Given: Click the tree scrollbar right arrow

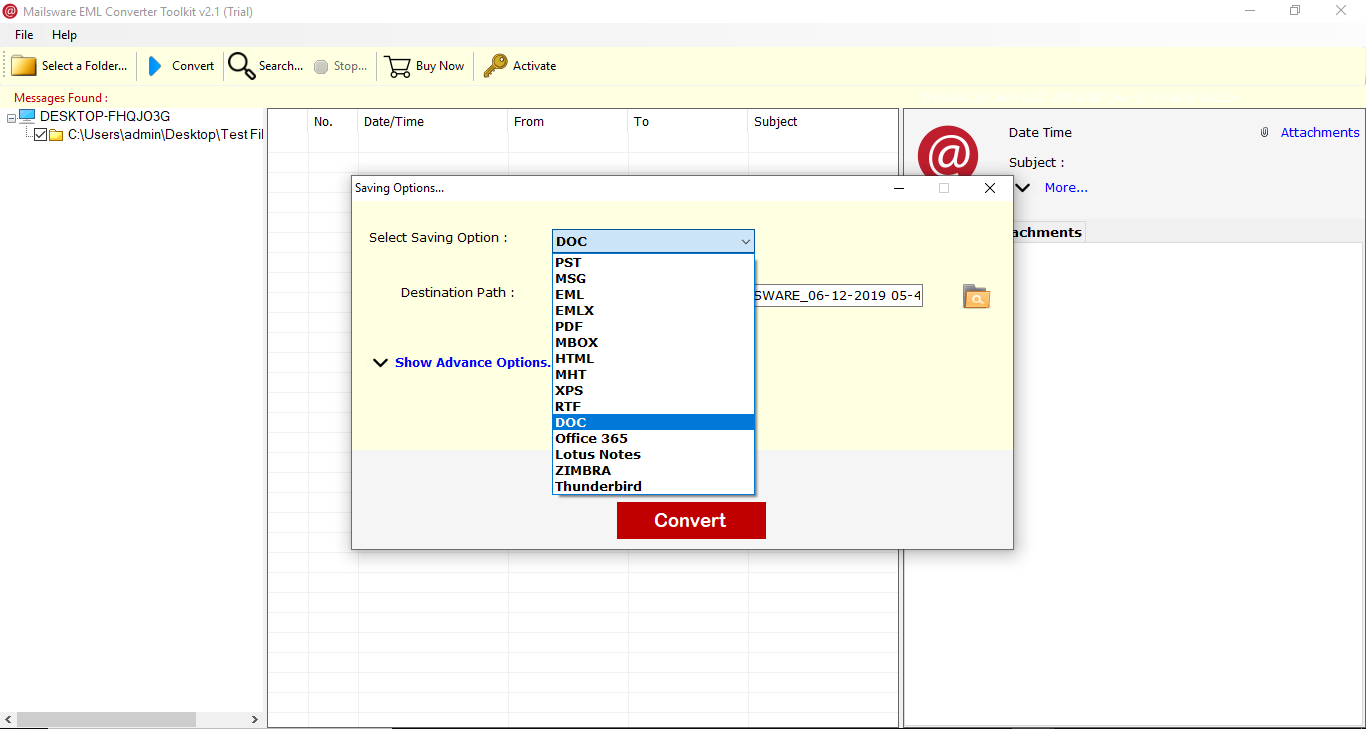Looking at the screenshot, I should tap(255, 719).
